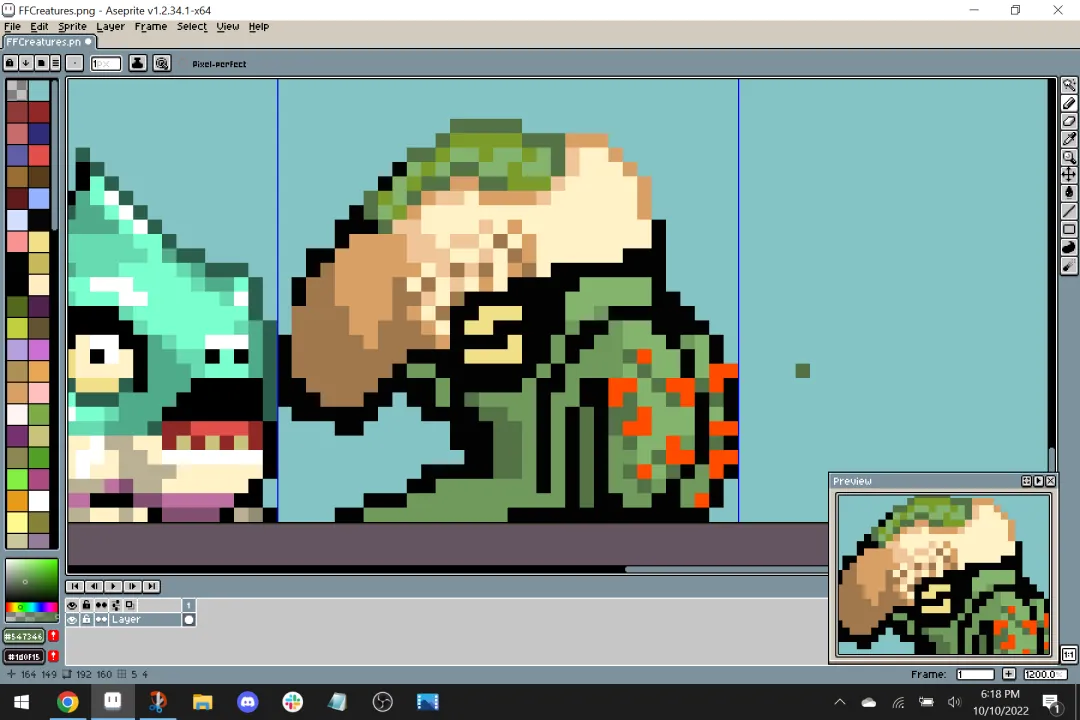1080x720 pixels.
Task: Select the Rectangle shape tool
Action: (x=1069, y=229)
